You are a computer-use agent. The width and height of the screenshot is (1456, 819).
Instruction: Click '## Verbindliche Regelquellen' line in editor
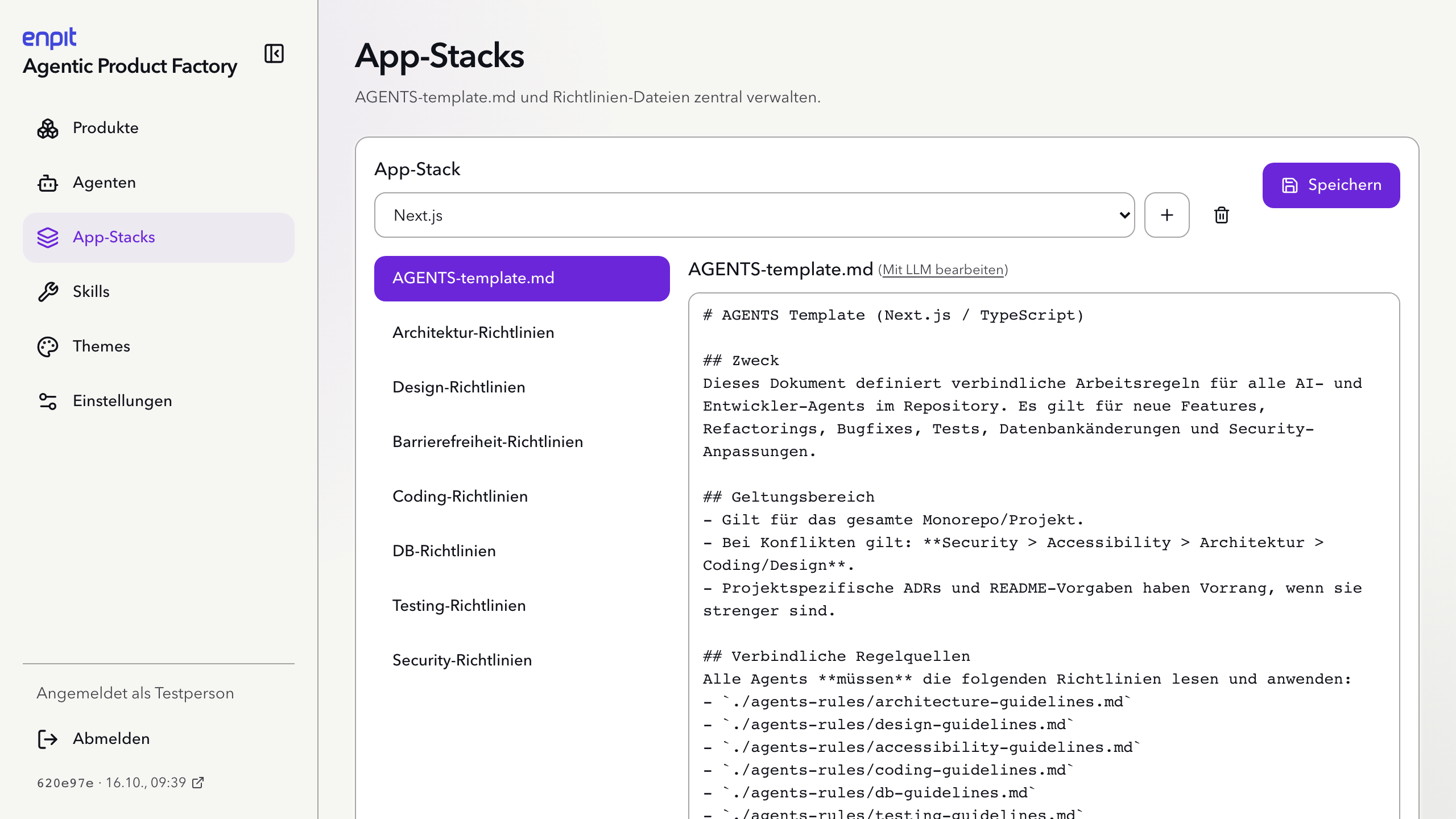click(x=837, y=656)
